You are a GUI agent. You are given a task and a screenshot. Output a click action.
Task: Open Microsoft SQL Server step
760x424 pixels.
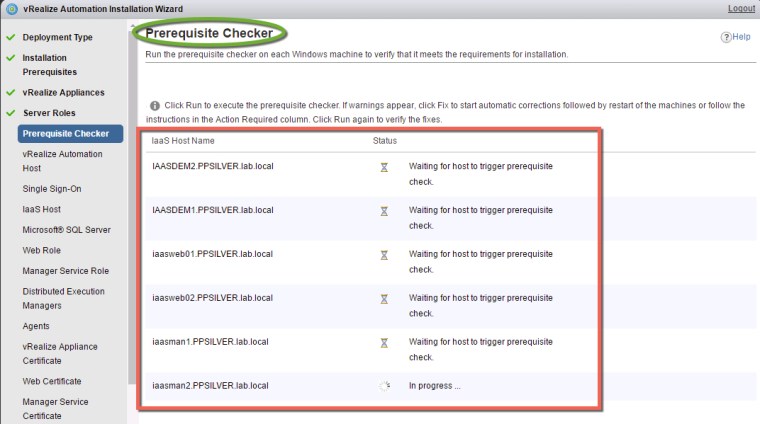click(66, 230)
